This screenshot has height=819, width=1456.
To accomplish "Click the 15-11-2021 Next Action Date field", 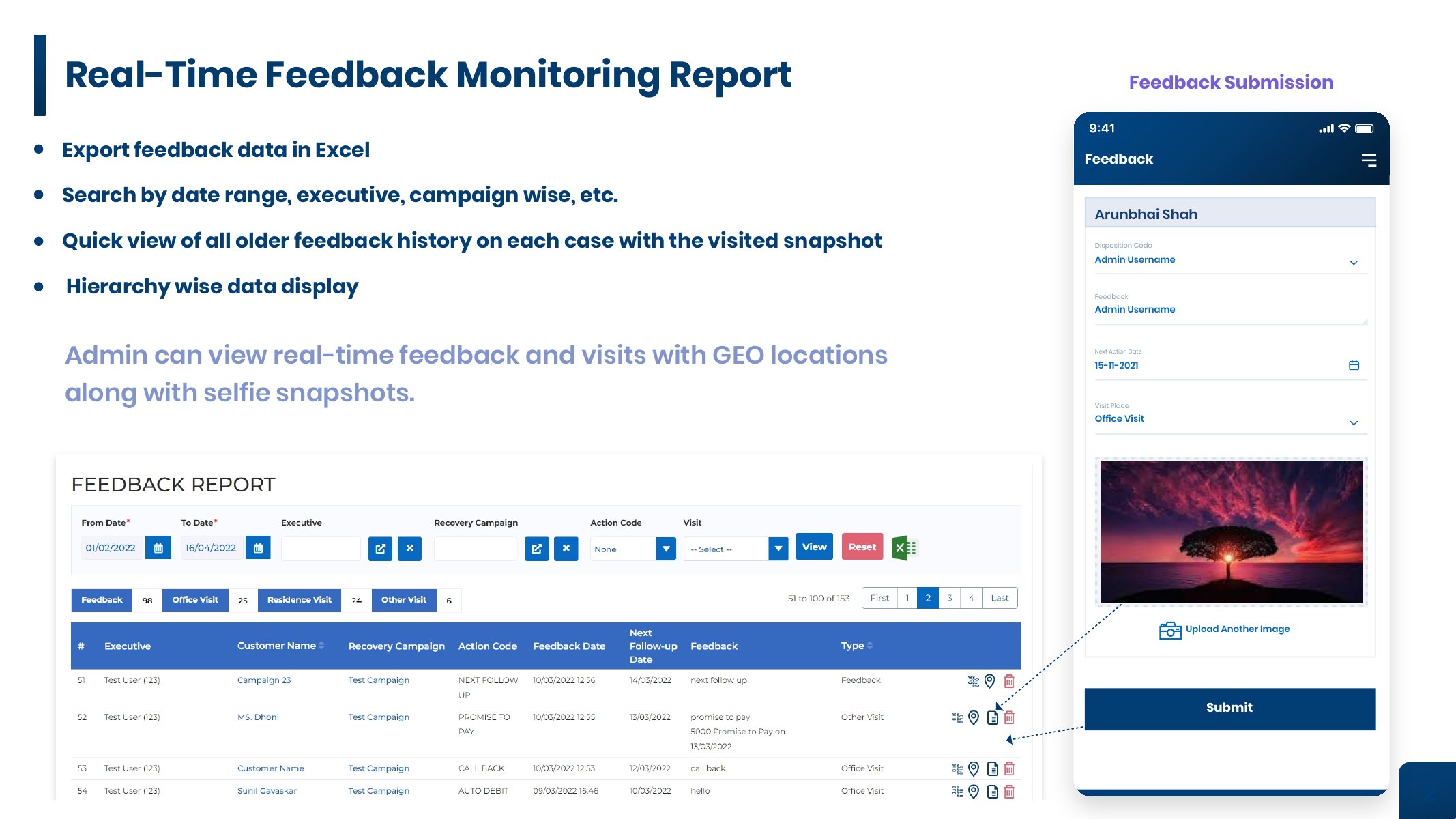I will (1230, 366).
